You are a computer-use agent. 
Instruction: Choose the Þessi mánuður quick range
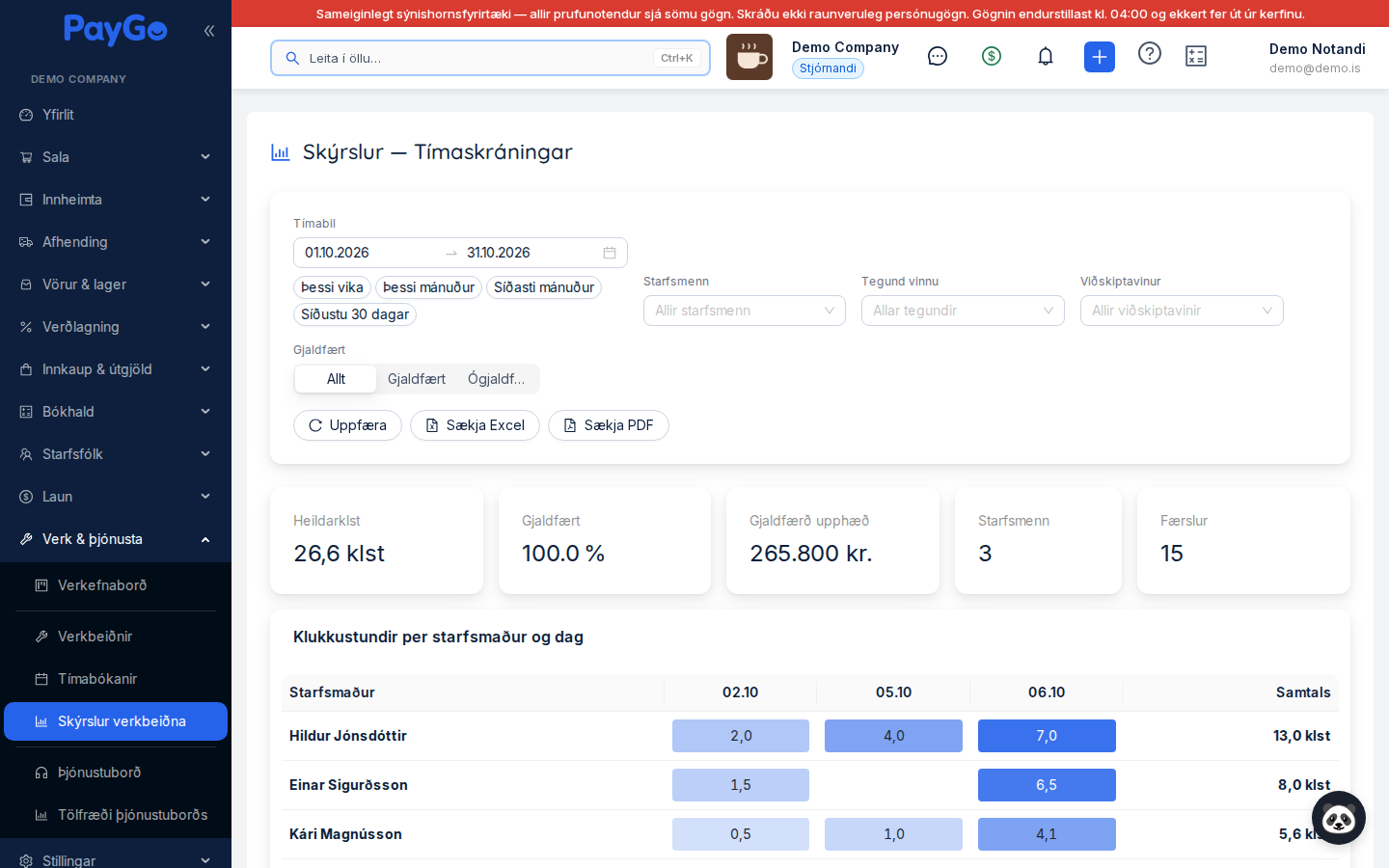point(428,287)
